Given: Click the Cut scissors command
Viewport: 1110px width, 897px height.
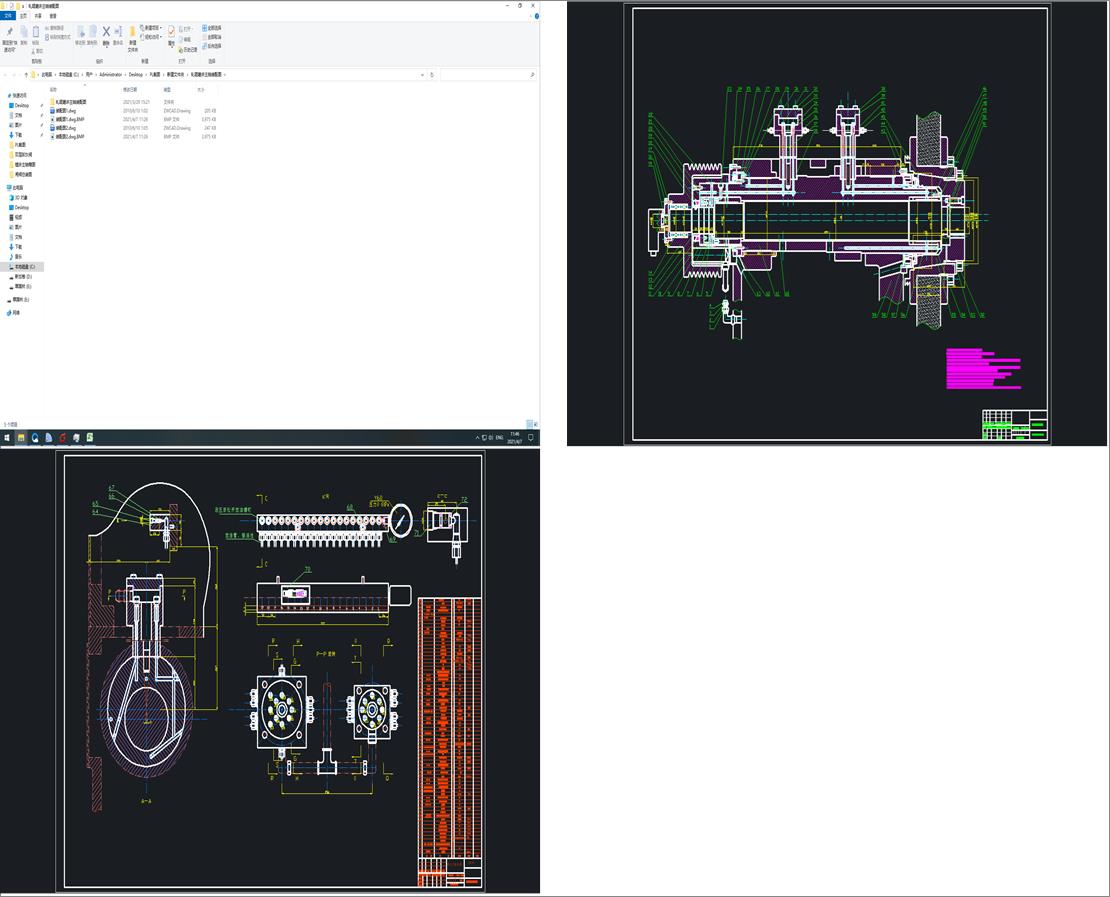Looking at the screenshot, I should click(38, 51).
